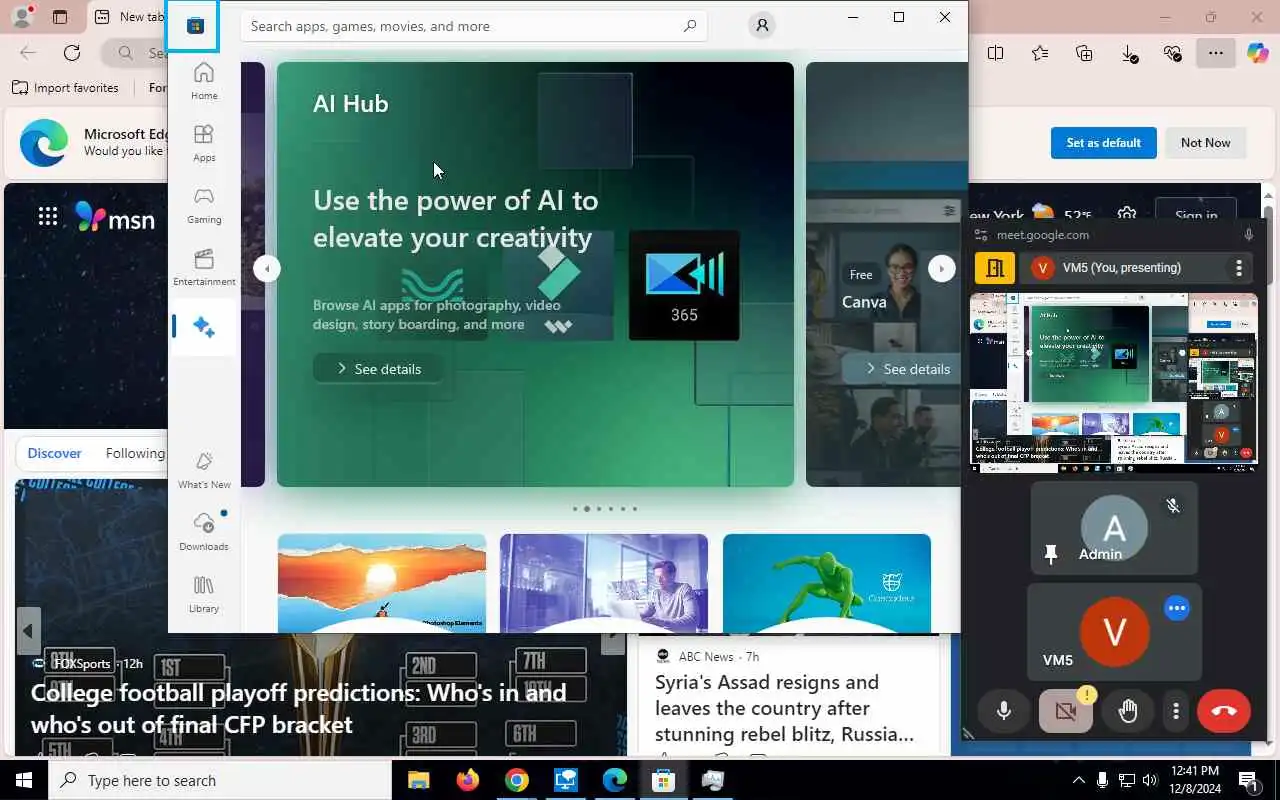Open College football playoff predictions article

[x=298, y=708]
